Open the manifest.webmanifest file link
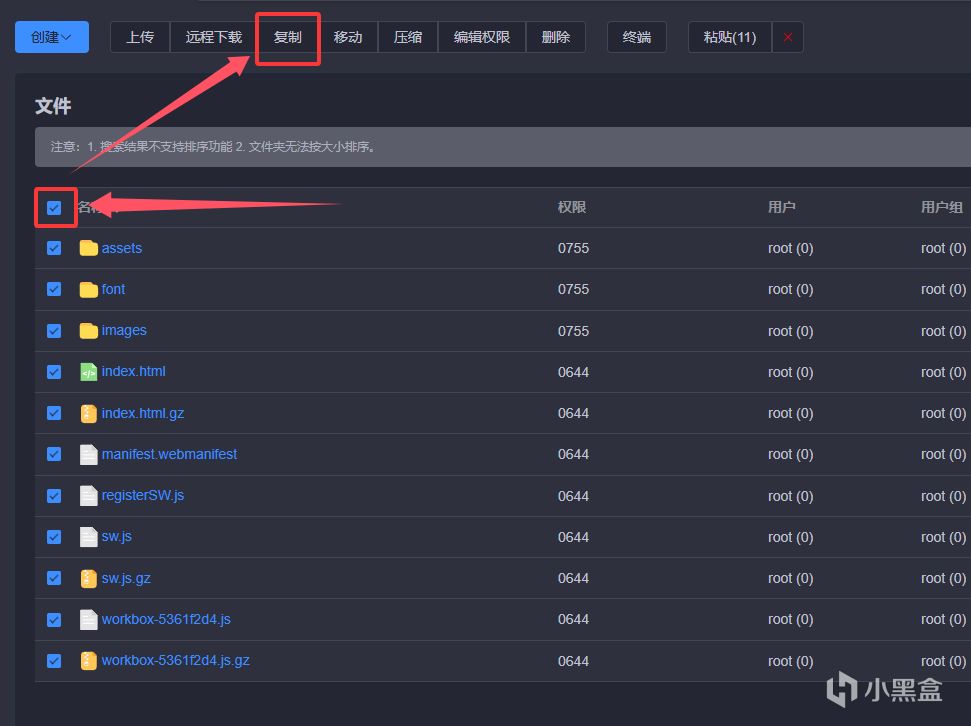 [x=169, y=454]
